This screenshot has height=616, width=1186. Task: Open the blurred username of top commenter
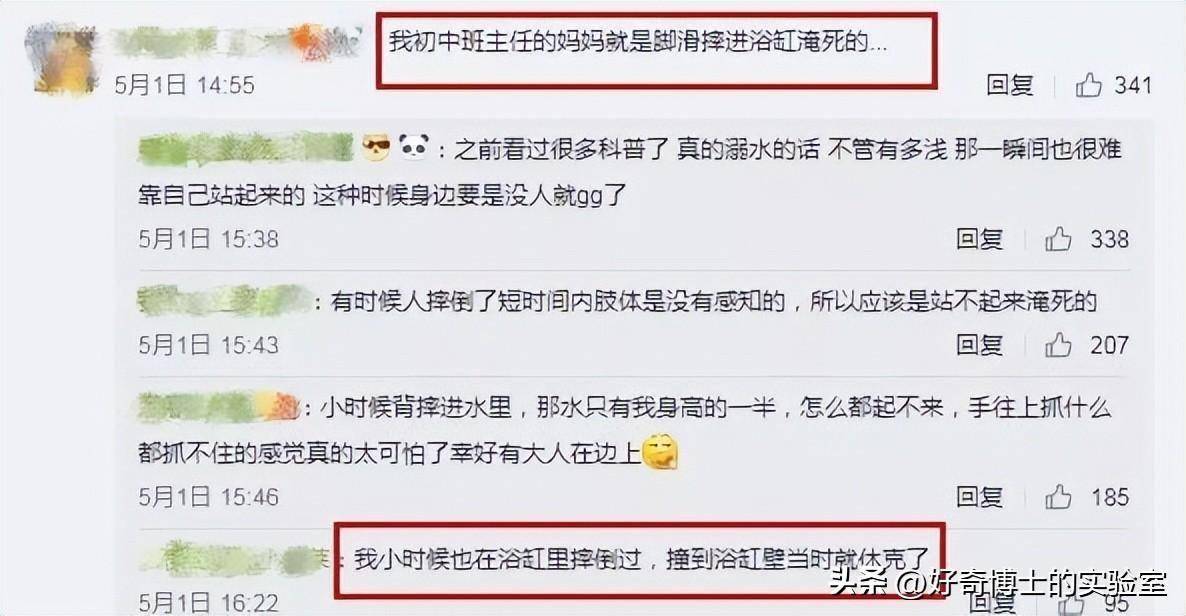(x=236, y=42)
